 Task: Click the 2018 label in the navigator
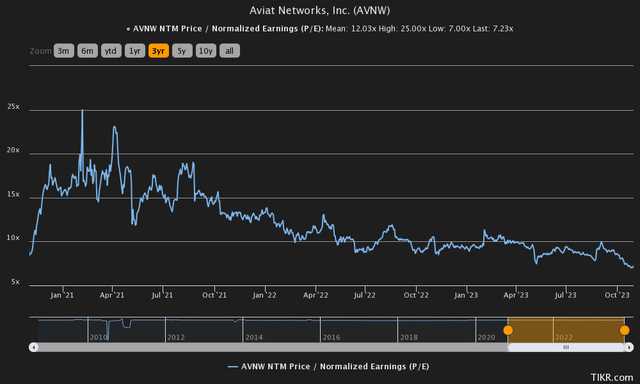409,337
